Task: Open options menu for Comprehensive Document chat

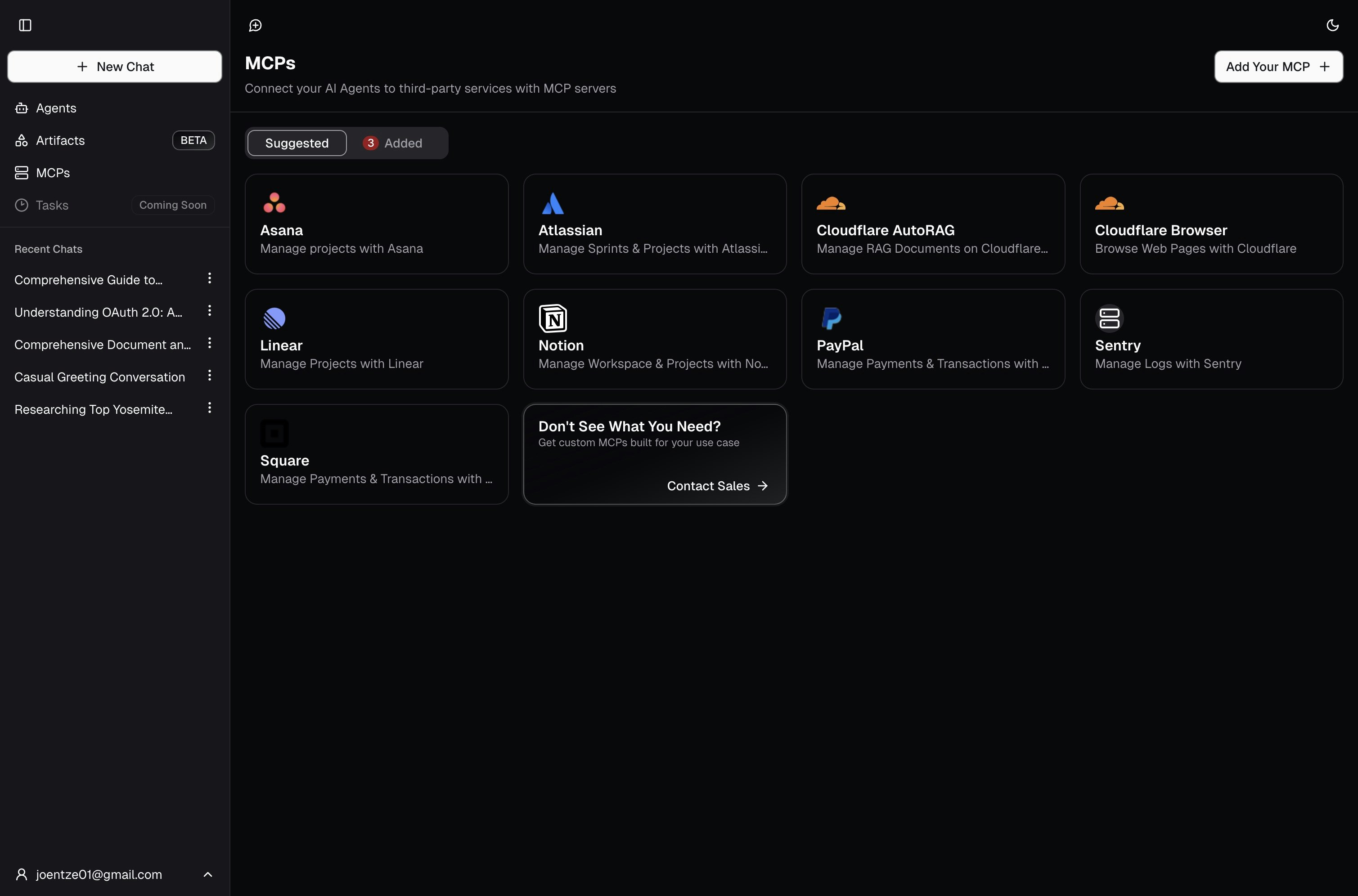Action: click(210, 343)
